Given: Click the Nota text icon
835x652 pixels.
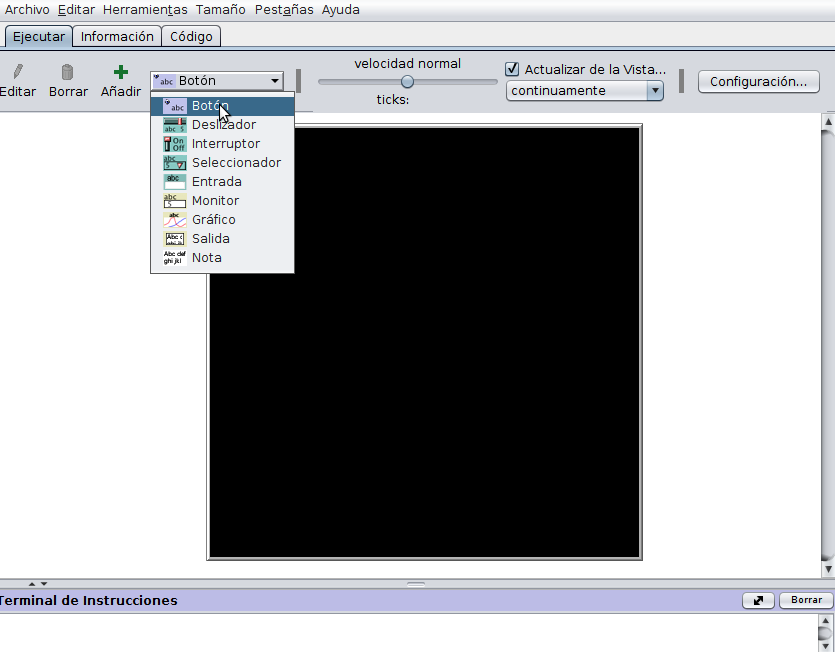Looking at the screenshot, I should point(175,258).
